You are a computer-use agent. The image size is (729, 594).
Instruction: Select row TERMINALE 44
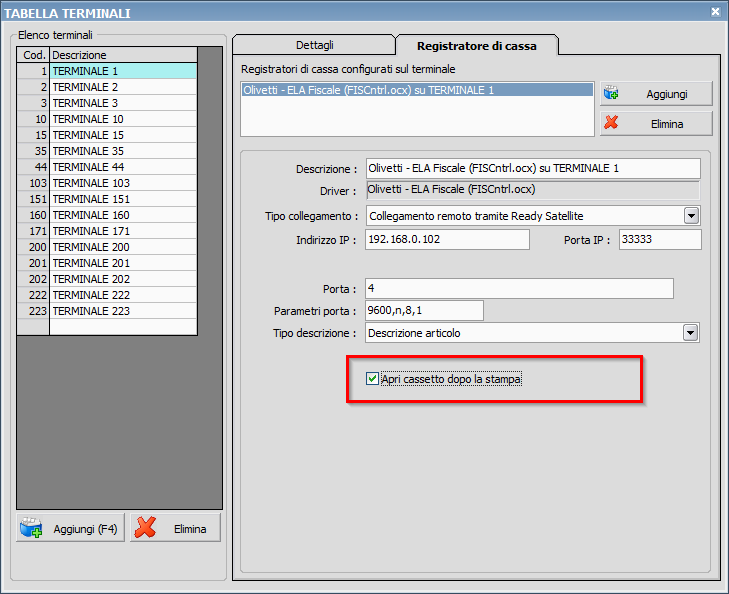107,167
